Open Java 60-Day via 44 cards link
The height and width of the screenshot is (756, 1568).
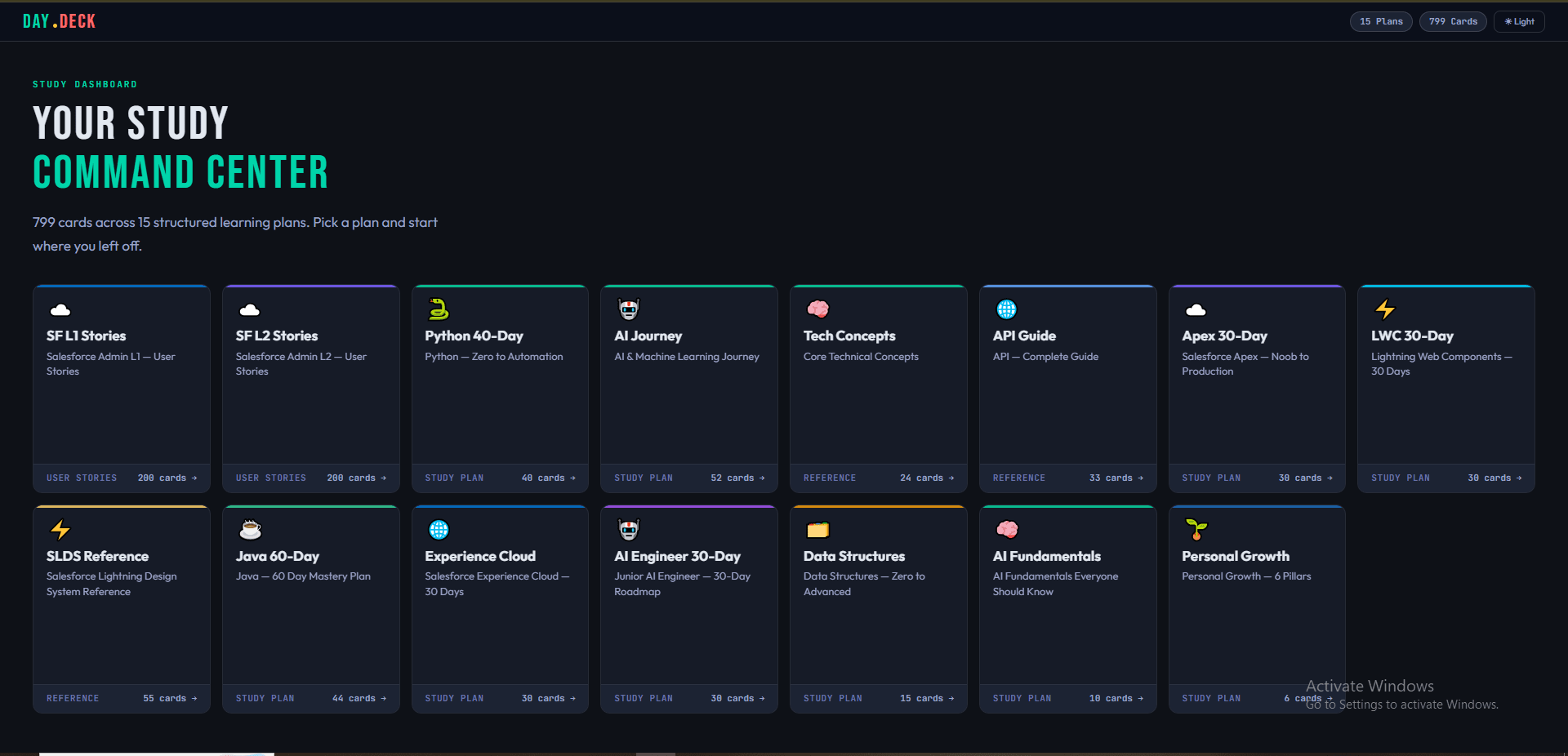[359, 699]
